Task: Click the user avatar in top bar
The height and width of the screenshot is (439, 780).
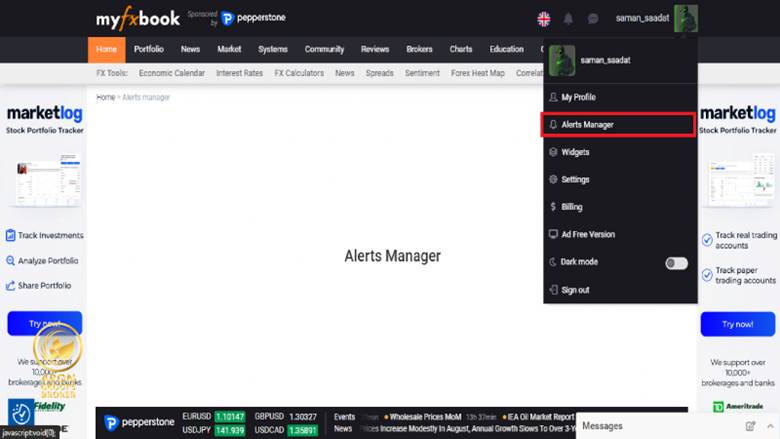Action: click(685, 18)
